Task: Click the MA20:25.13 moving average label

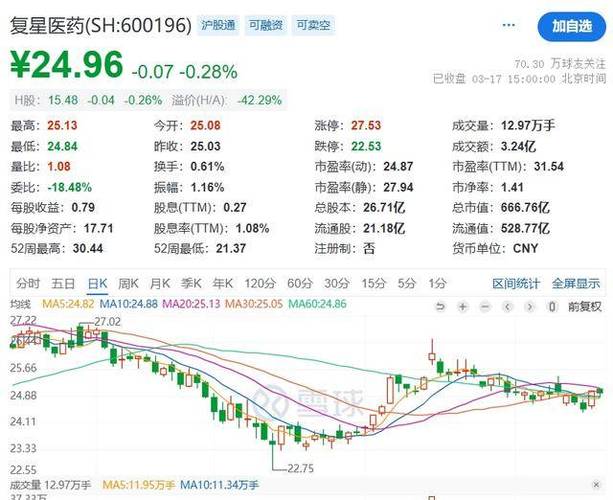Action: pyautogui.click(x=191, y=304)
